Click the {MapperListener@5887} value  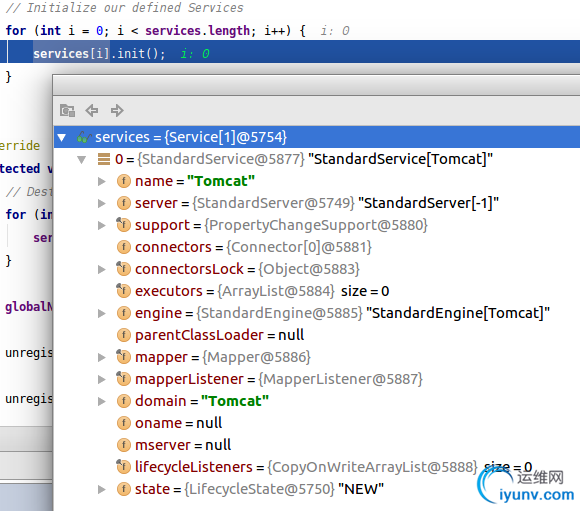click(x=340, y=379)
